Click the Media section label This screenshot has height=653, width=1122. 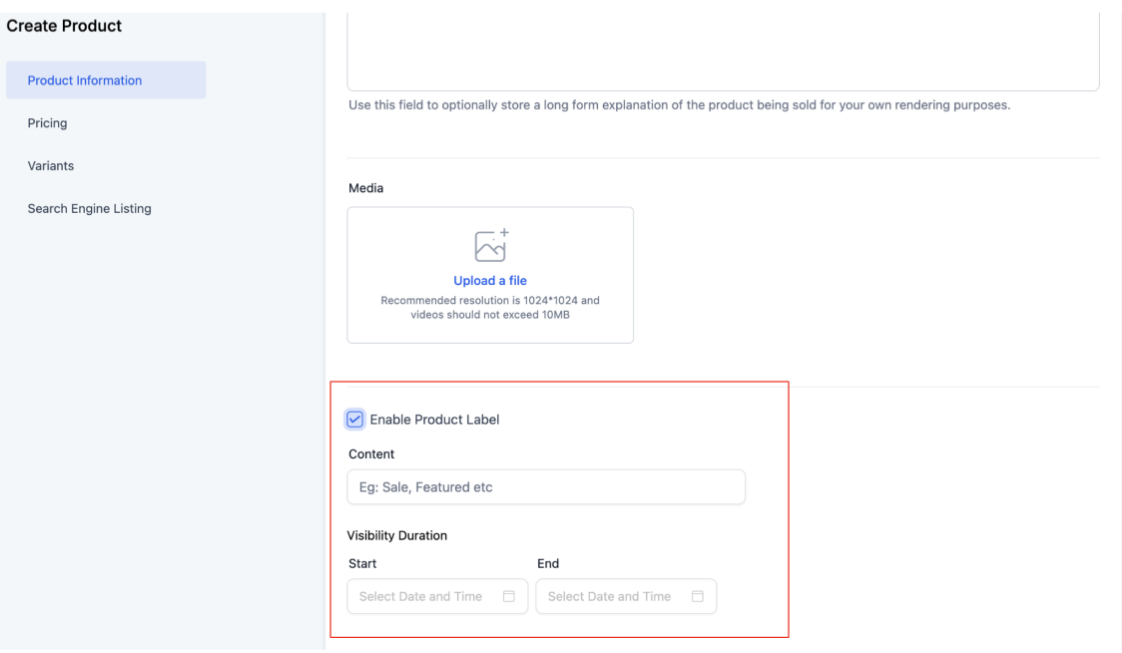click(366, 188)
